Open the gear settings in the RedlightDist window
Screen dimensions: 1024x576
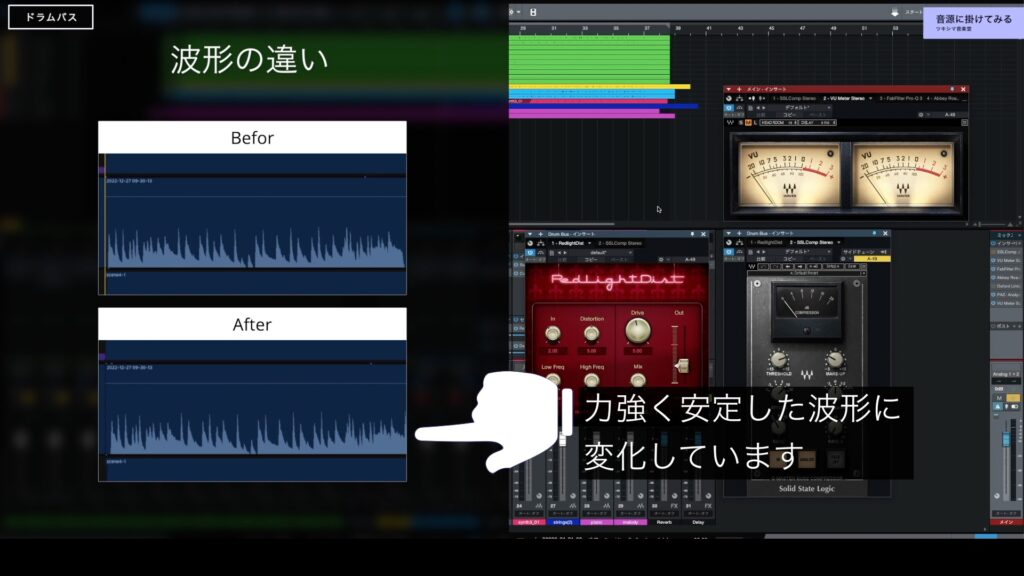point(661,259)
